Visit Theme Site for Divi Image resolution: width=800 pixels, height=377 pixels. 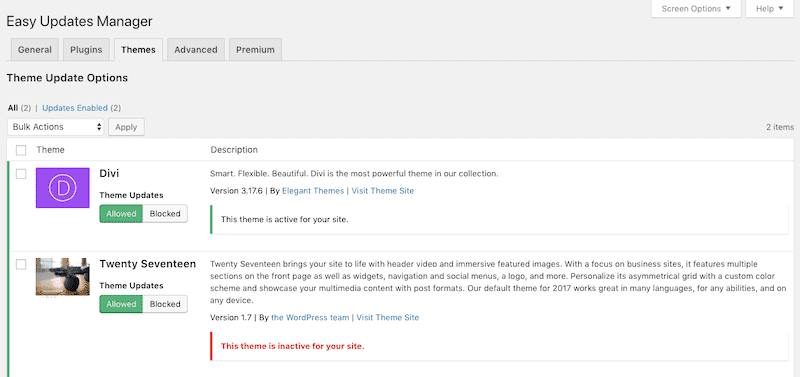(382, 191)
